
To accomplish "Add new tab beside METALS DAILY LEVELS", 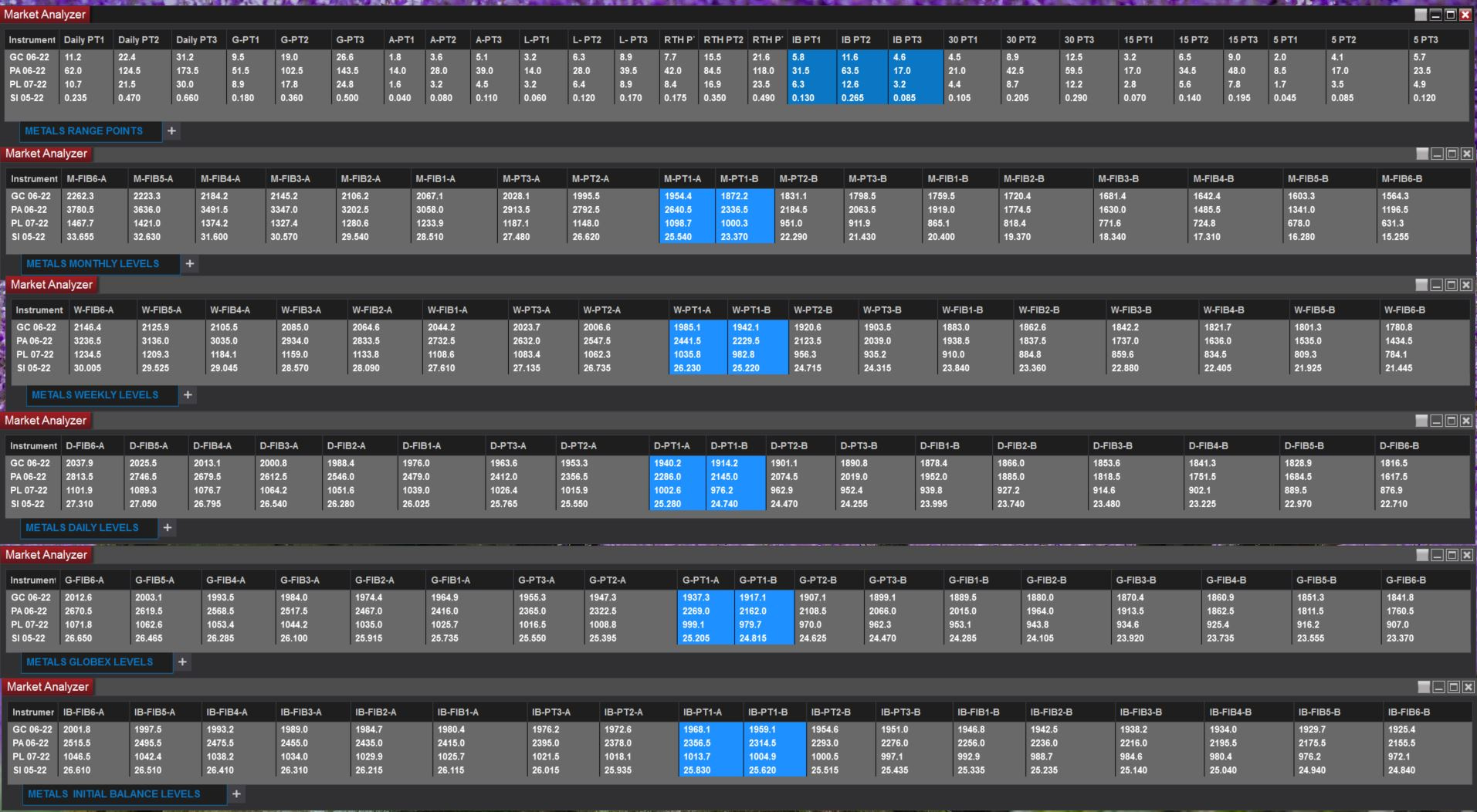I will pyautogui.click(x=168, y=528).
